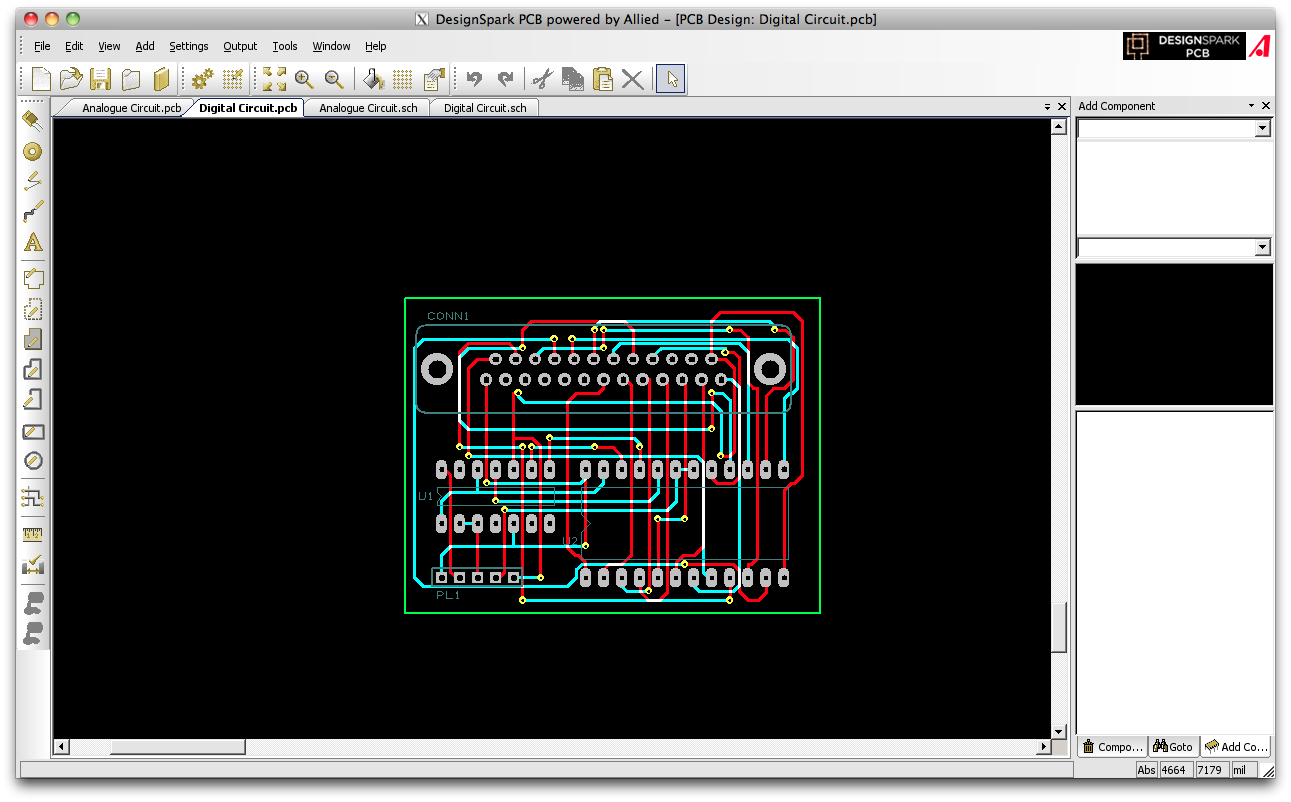1291x802 pixels.
Task: Select the Add Text tool in the sidebar
Action: (32, 243)
